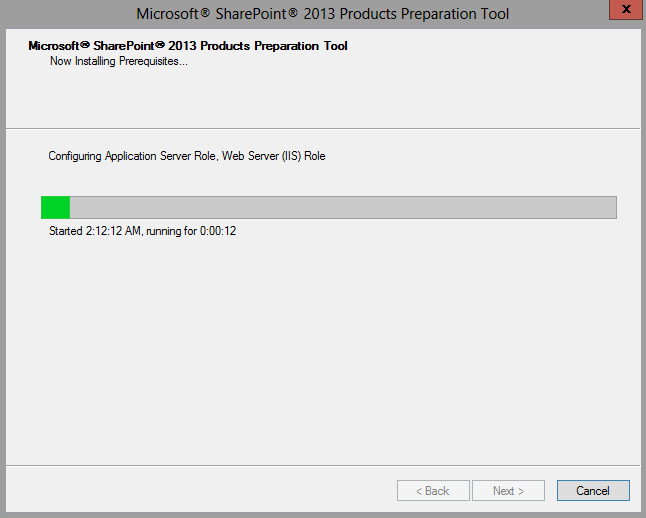Click the disabled Back button
This screenshot has width=646, height=518.
433,490
